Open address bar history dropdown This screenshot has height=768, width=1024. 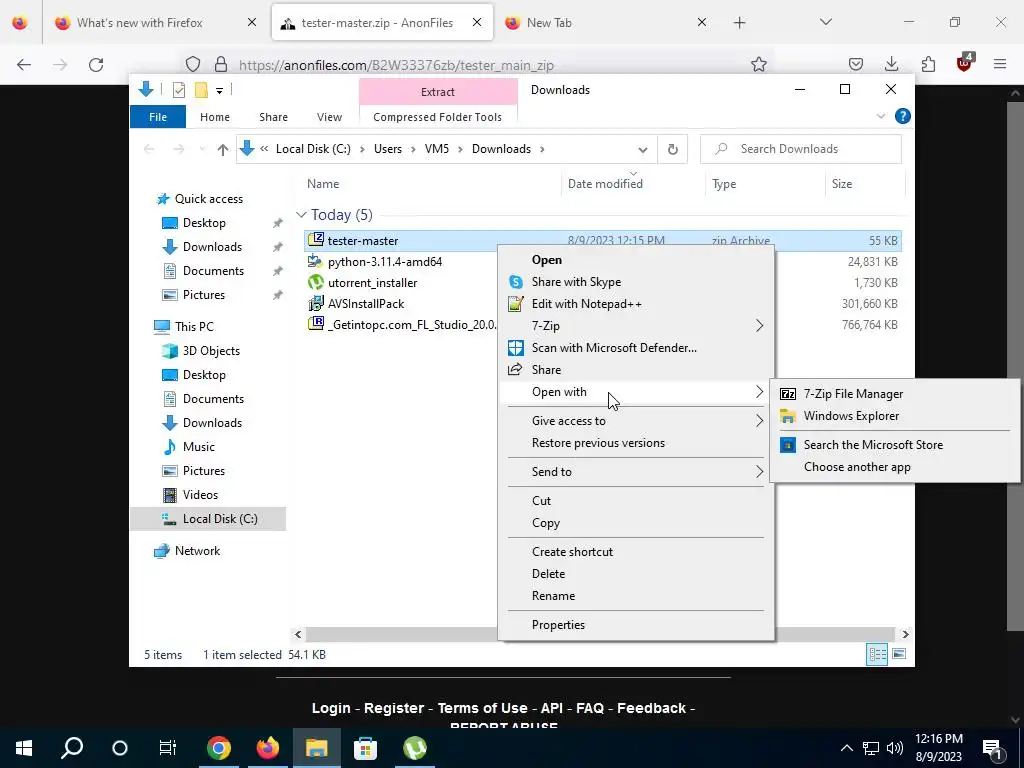(x=643, y=150)
